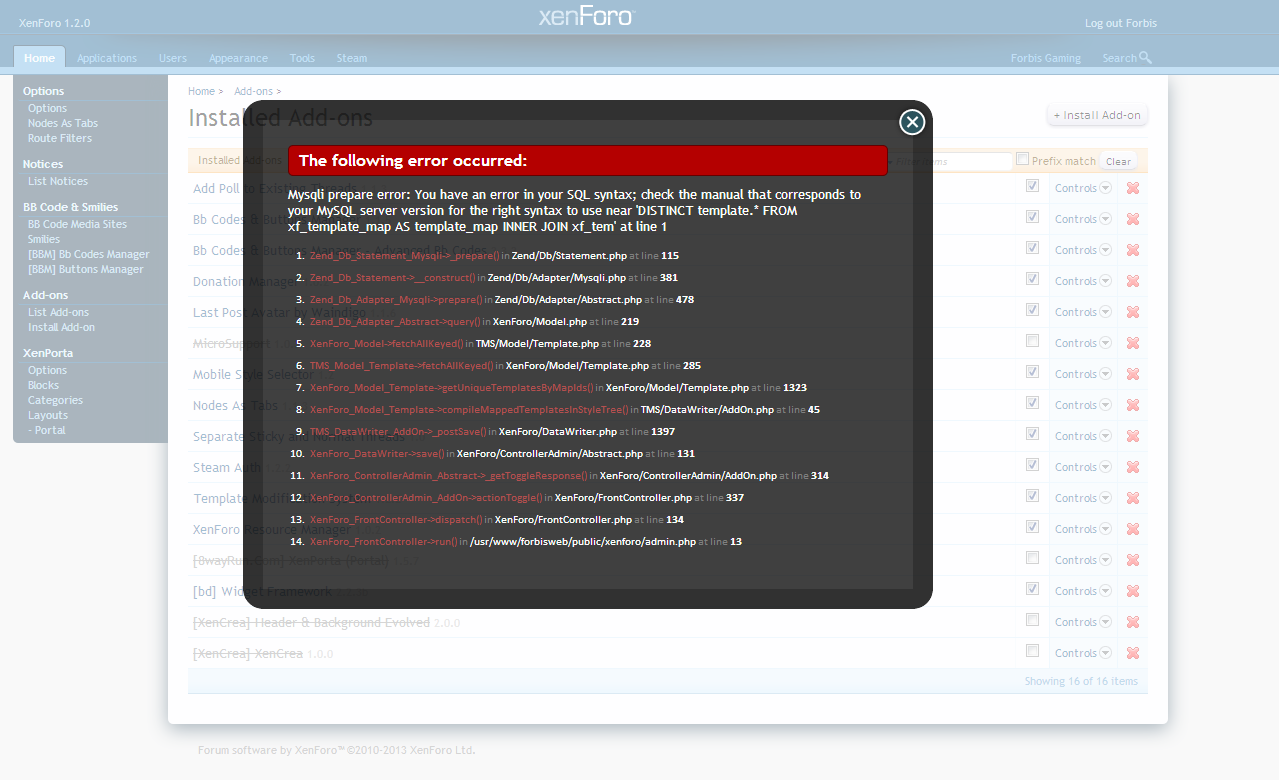Open Controls dropdown for Last Post Avatar row
This screenshot has width=1279, height=780.
(x=1082, y=312)
